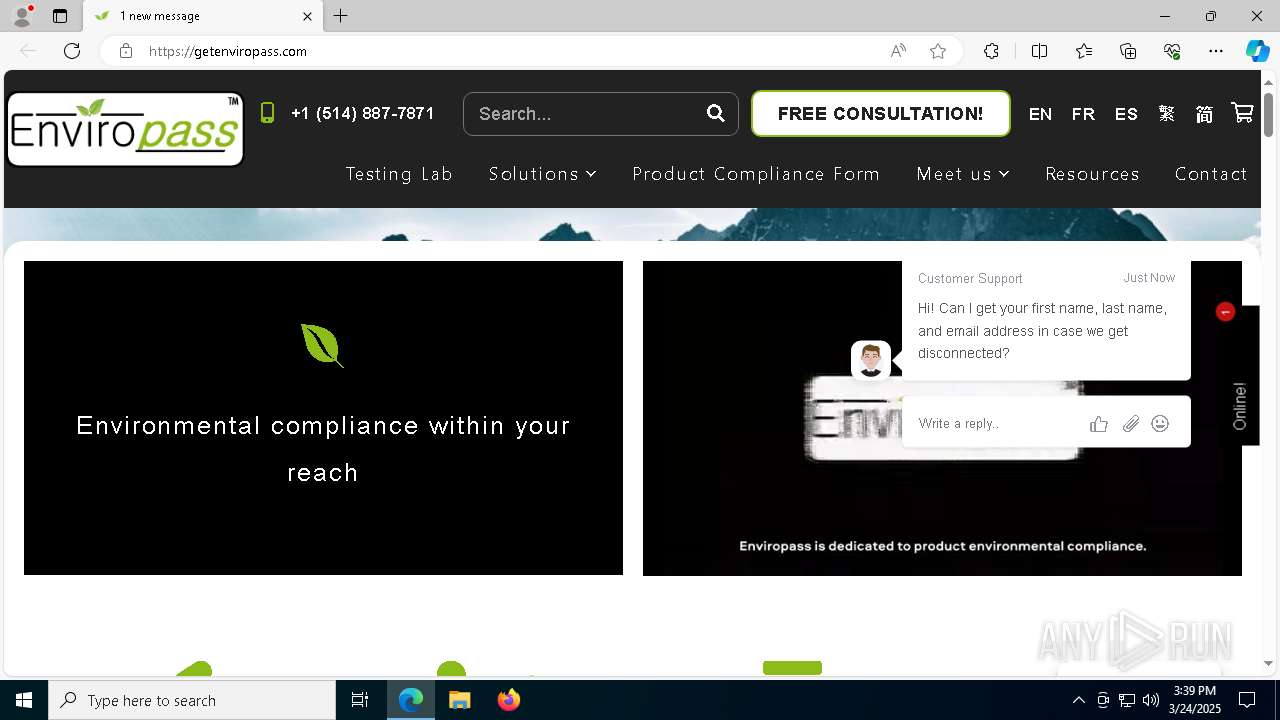Open the Windows Start menu
Viewport: 1280px width, 720px height.
click(24, 700)
